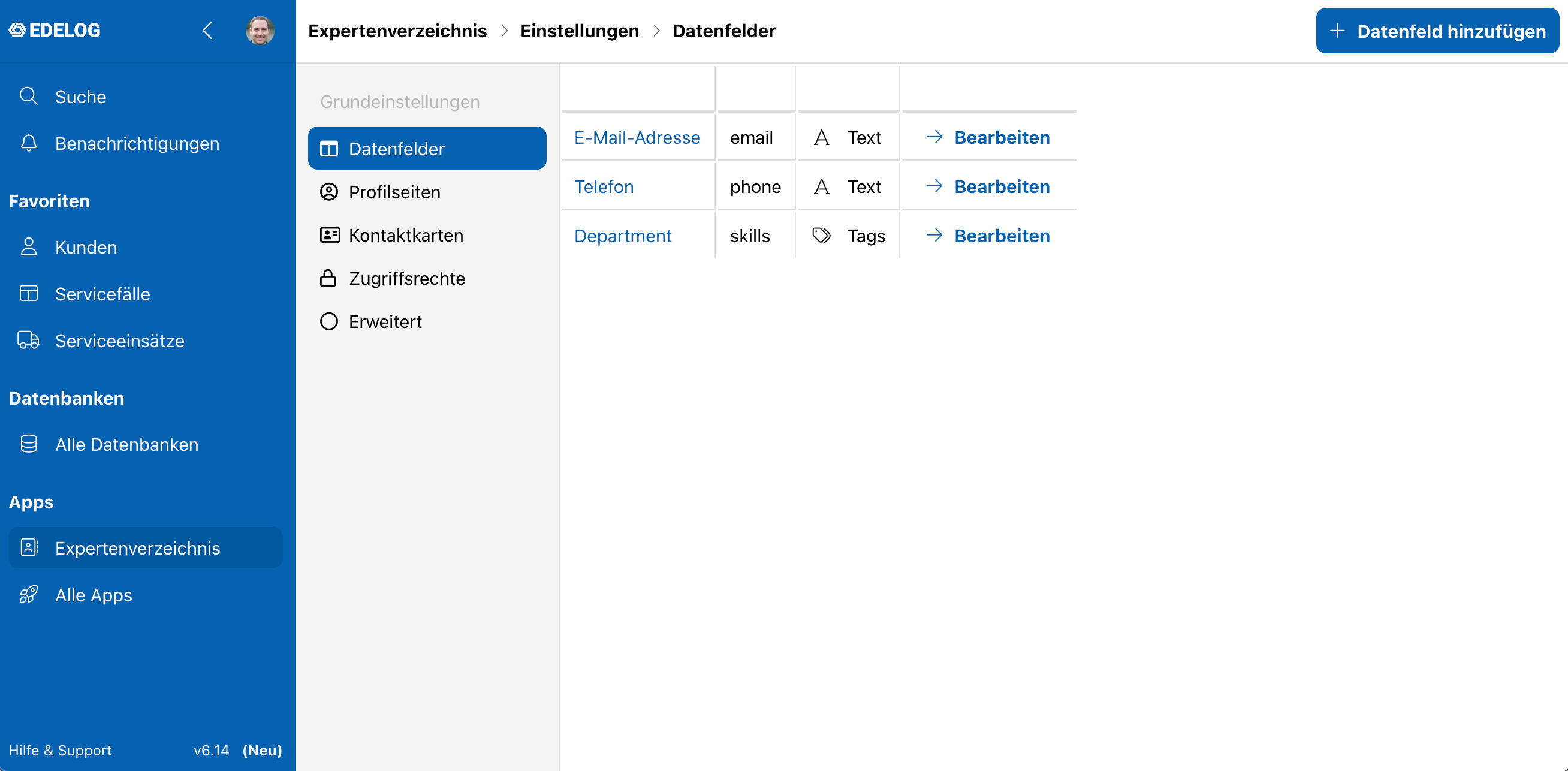This screenshot has height=771, width=1568.
Task: Click the Tags icon in Department row
Action: (x=822, y=235)
